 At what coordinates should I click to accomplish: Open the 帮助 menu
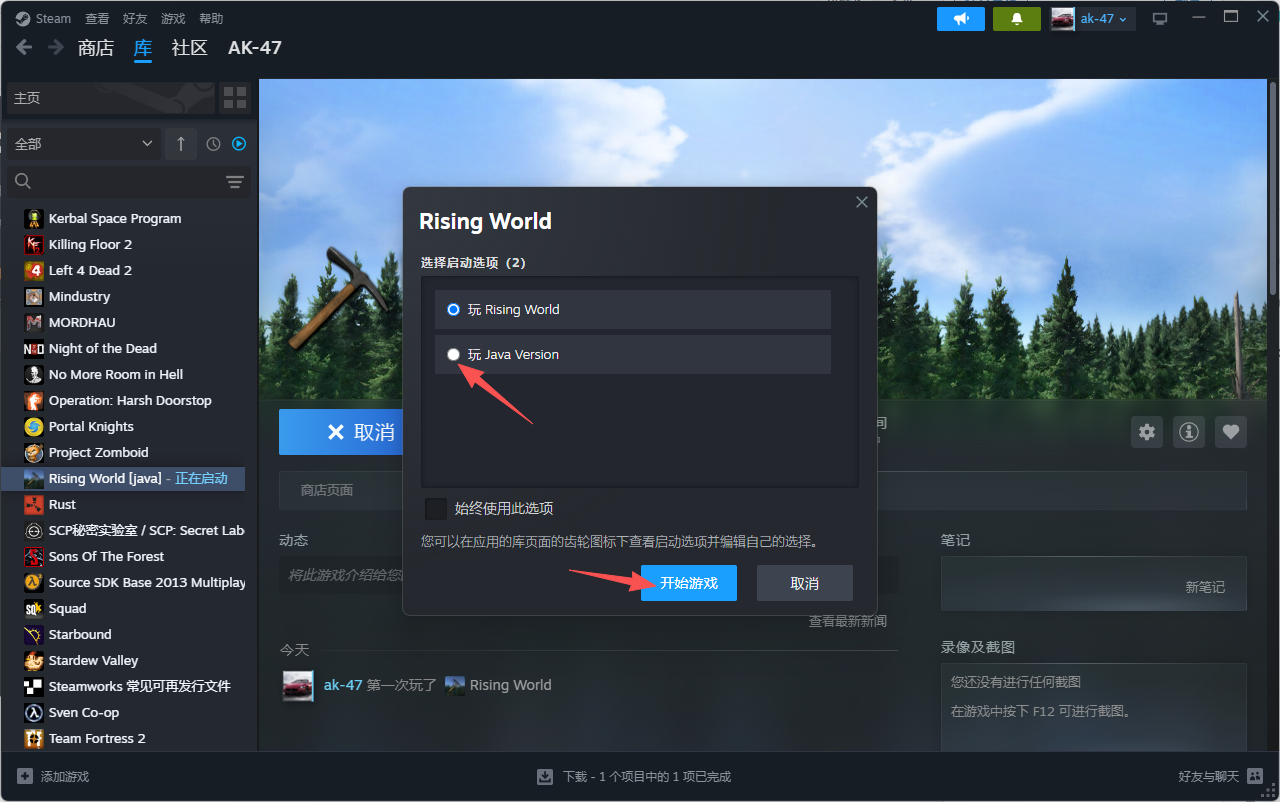pyautogui.click(x=211, y=18)
